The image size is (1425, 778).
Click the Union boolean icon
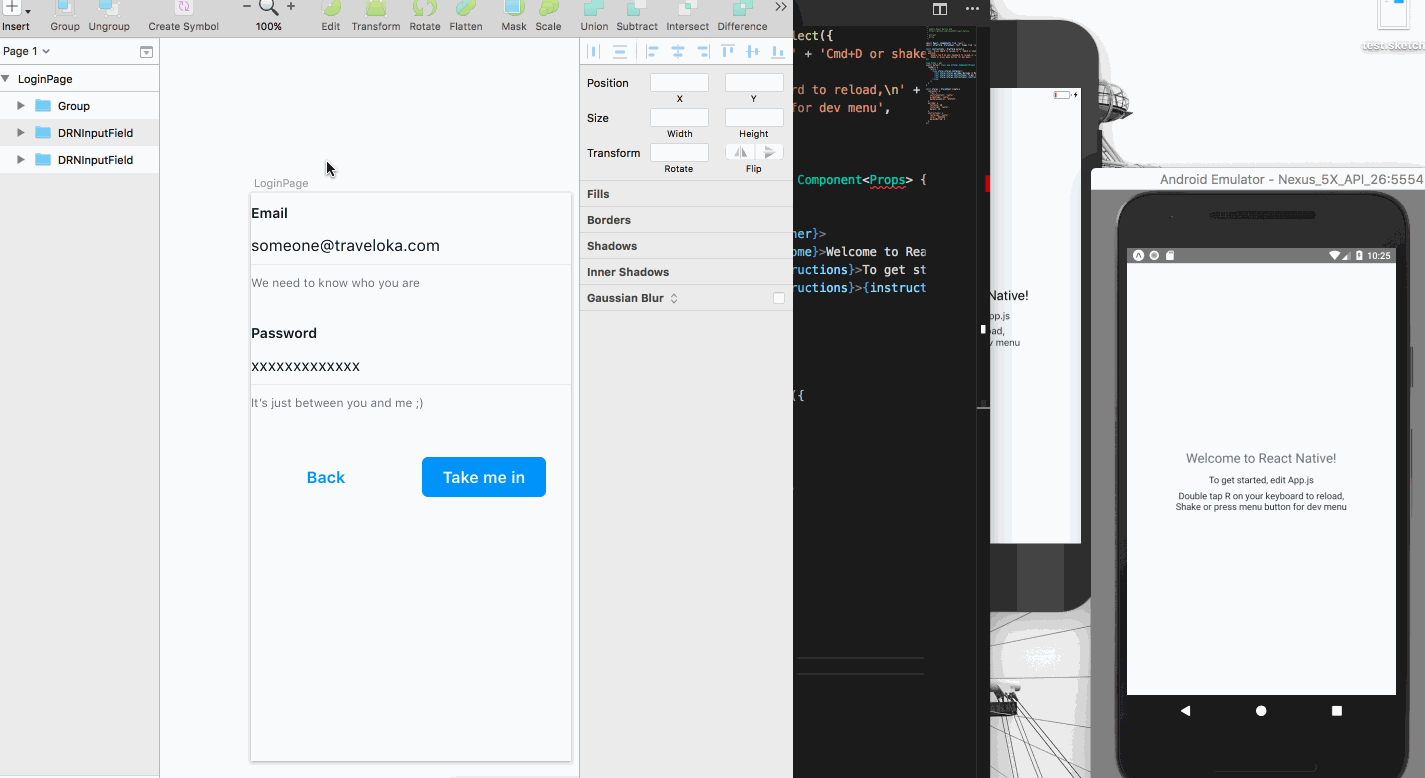[x=594, y=7]
